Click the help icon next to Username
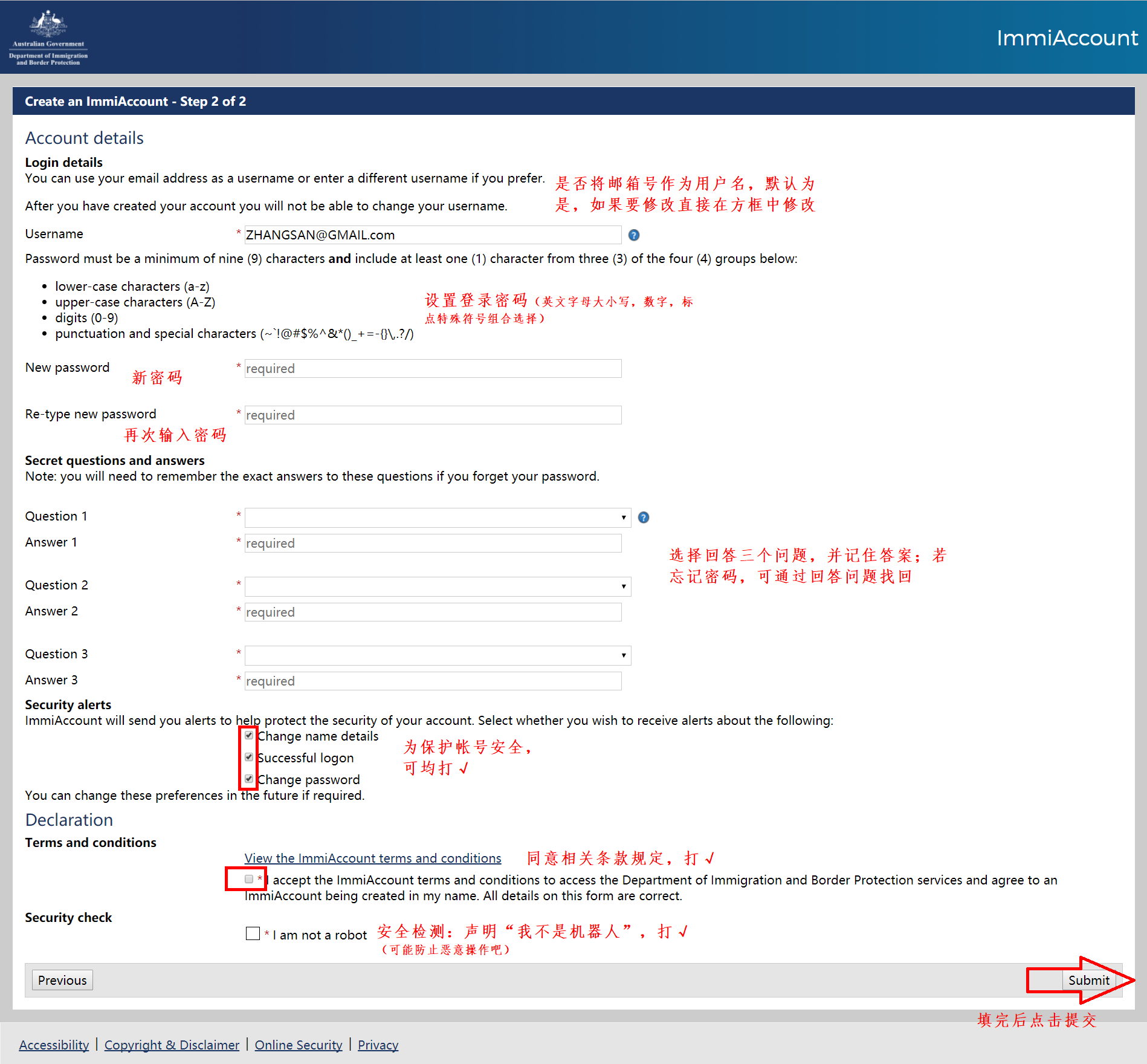The image size is (1147, 1064). (634, 235)
